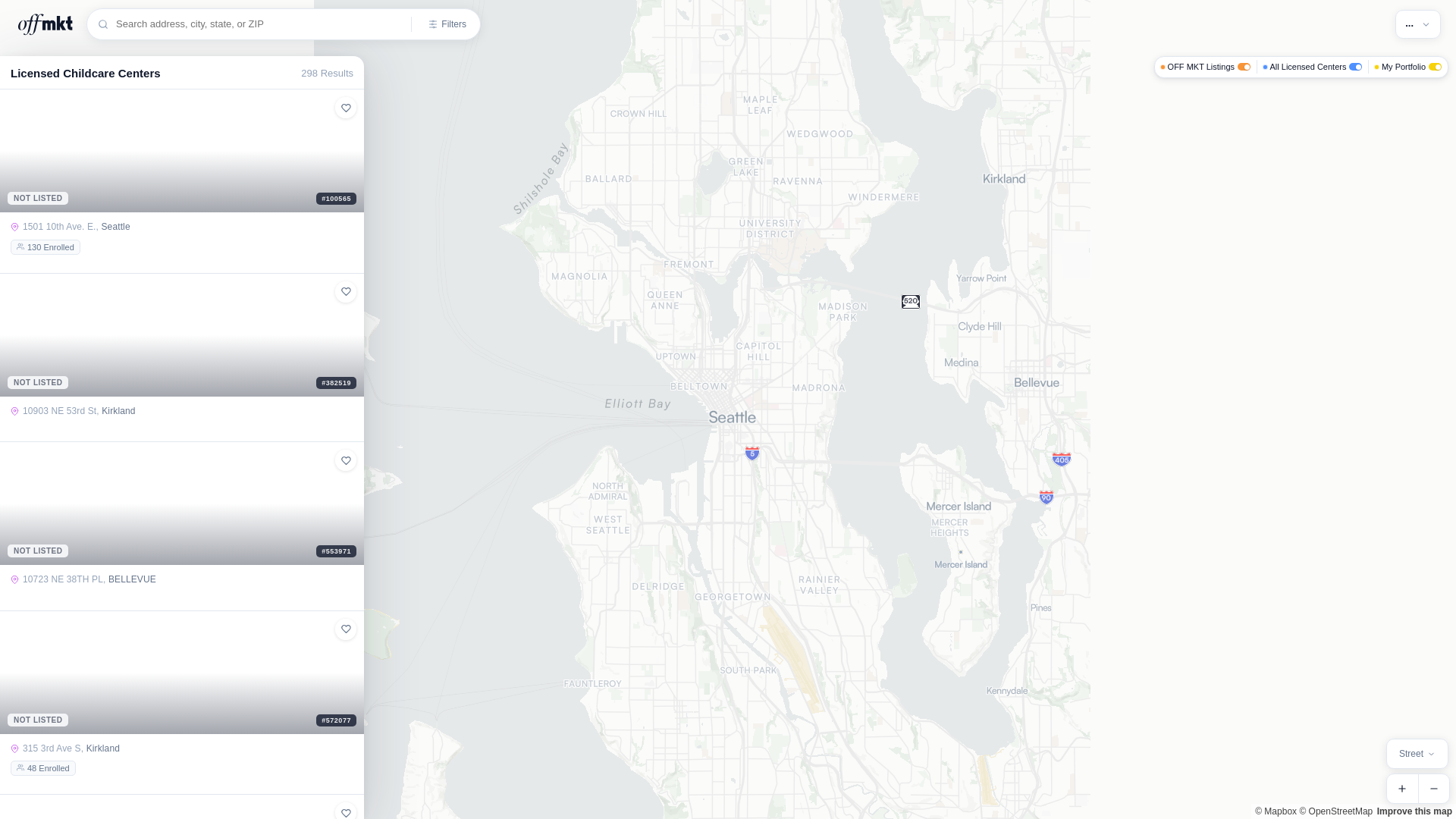Screen dimensions: 1456x819
Task: Open the OpenStreetMap attribution link
Action: (x=1336, y=811)
